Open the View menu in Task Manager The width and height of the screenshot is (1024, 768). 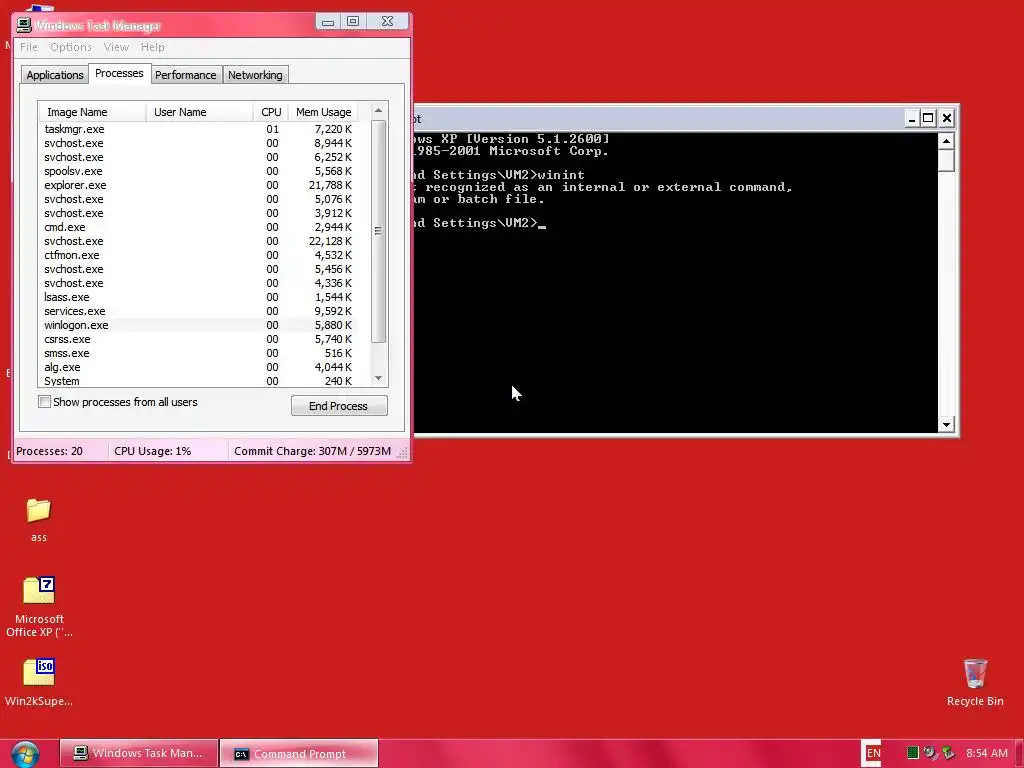[116, 47]
